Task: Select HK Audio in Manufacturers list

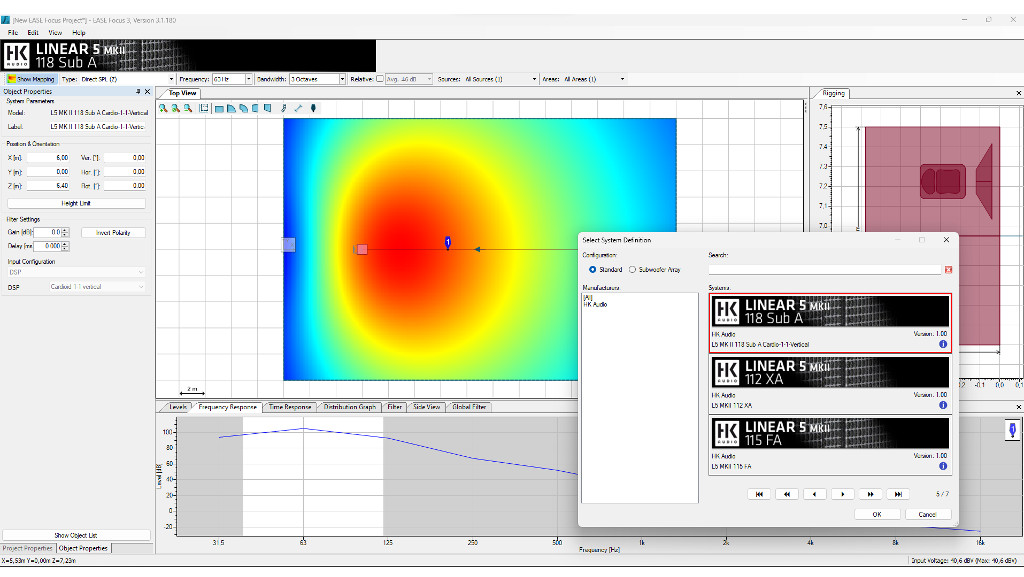Action: [595, 305]
